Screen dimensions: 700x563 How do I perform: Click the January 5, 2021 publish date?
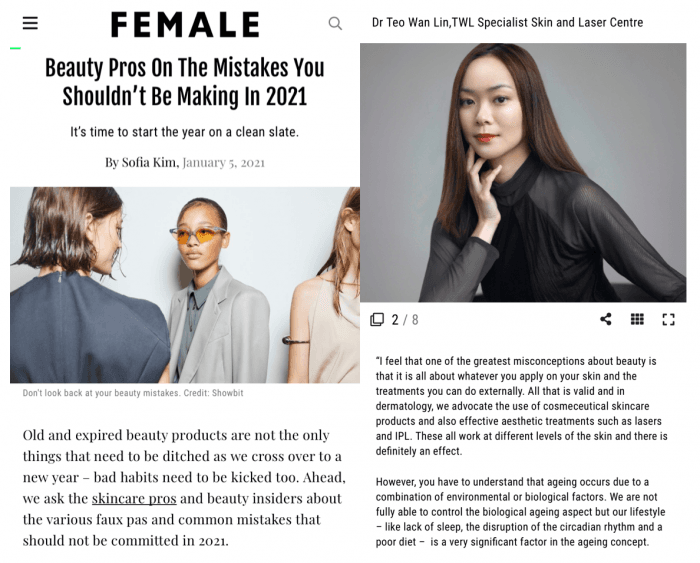tap(224, 163)
